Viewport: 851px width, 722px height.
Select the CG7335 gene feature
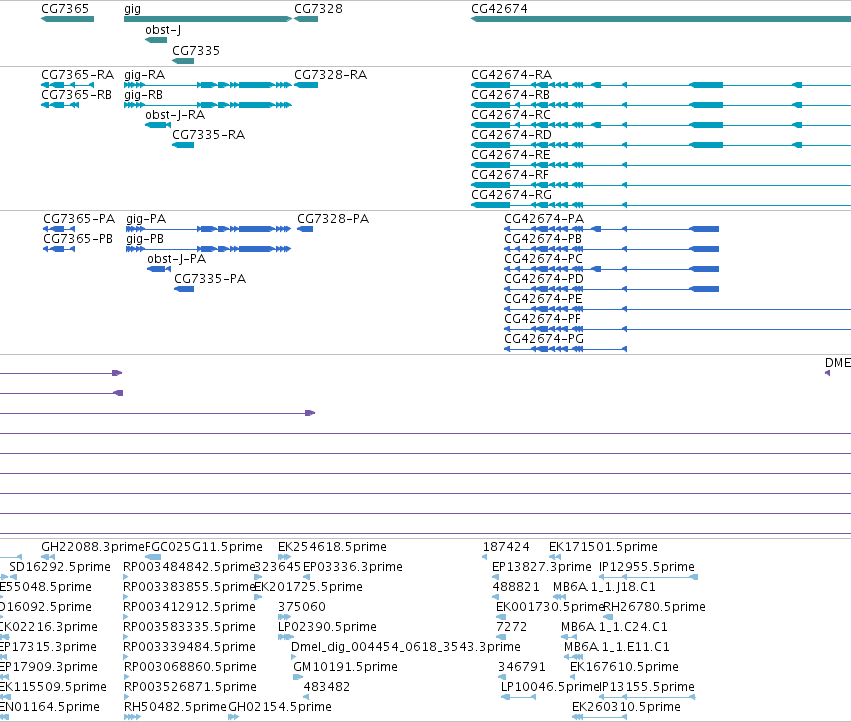coord(183,61)
